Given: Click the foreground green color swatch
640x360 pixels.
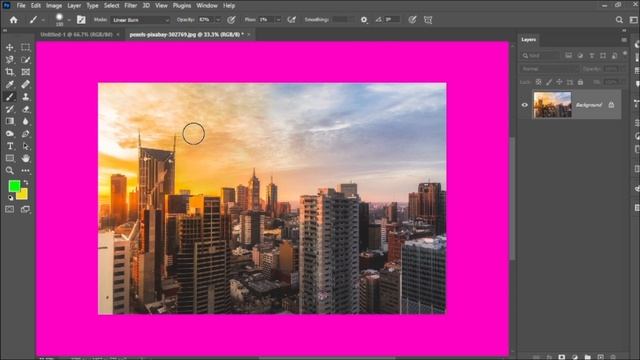Looking at the screenshot, I should [14, 186].
